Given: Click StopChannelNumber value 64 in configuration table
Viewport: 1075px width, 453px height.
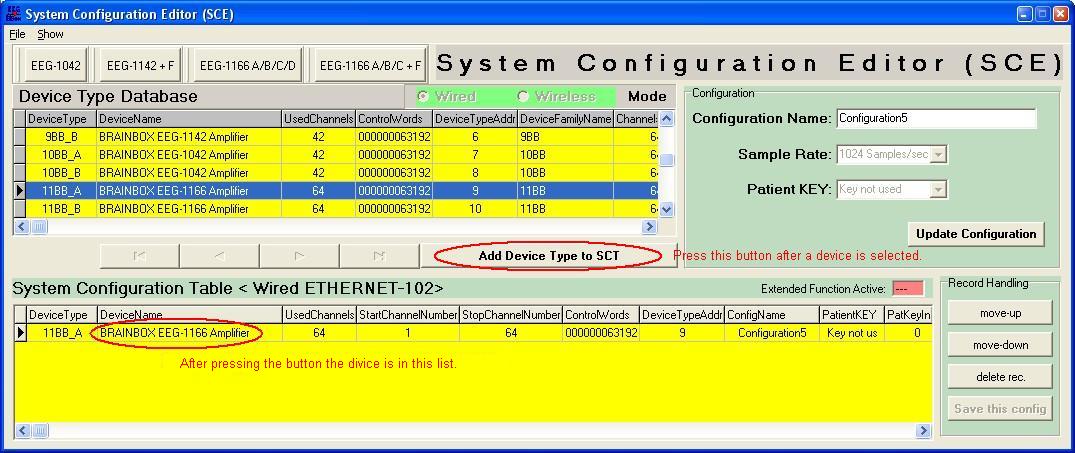Looking at the screenshot, I should (511, 333).
